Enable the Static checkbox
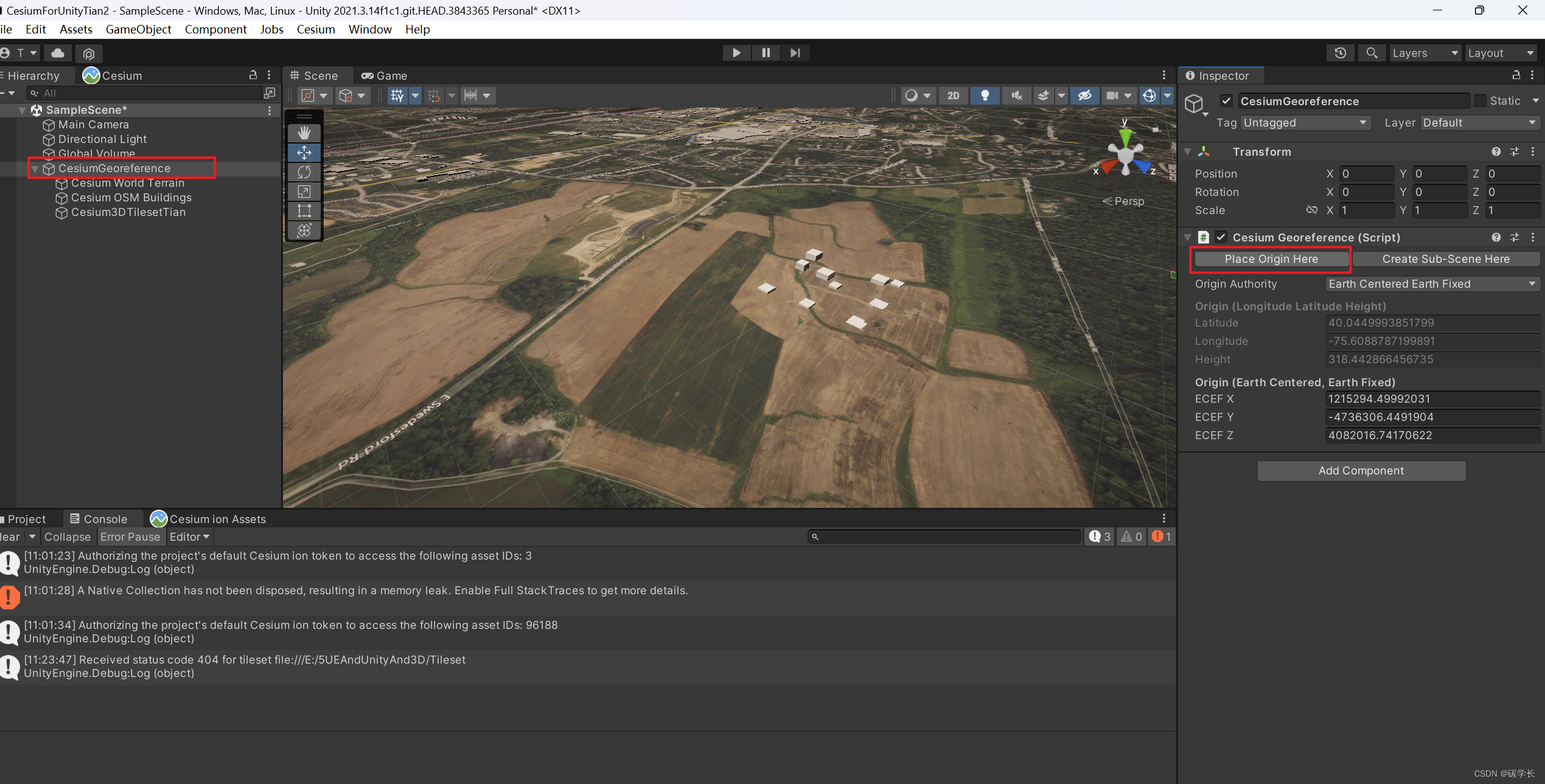The height and width of the screenshot is (784, 1545). (1480, 101)
